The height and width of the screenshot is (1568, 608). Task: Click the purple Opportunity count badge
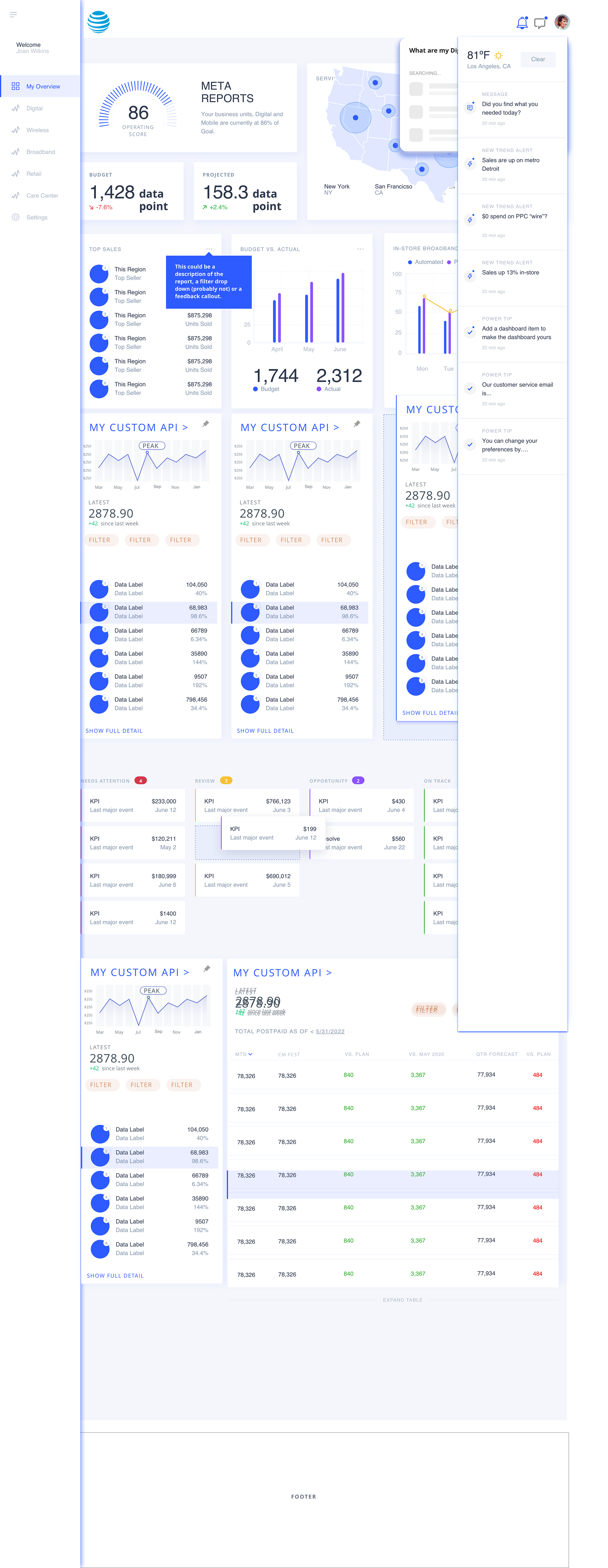(x=358, y=780)
